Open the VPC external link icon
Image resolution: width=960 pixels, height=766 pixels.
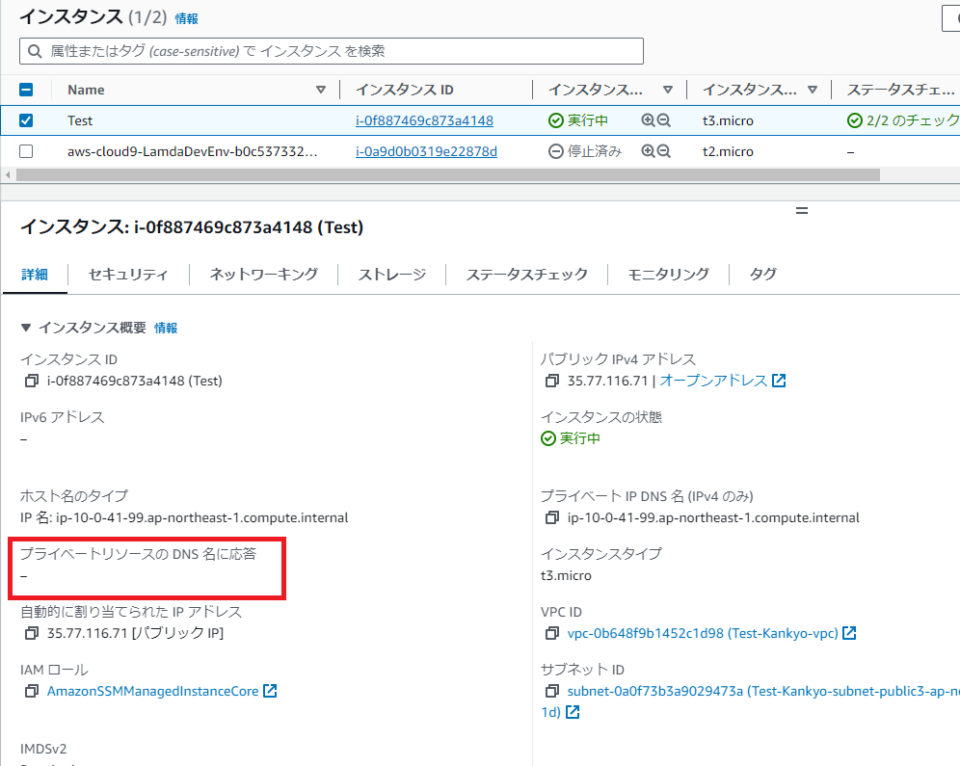[x=848, y=633]
